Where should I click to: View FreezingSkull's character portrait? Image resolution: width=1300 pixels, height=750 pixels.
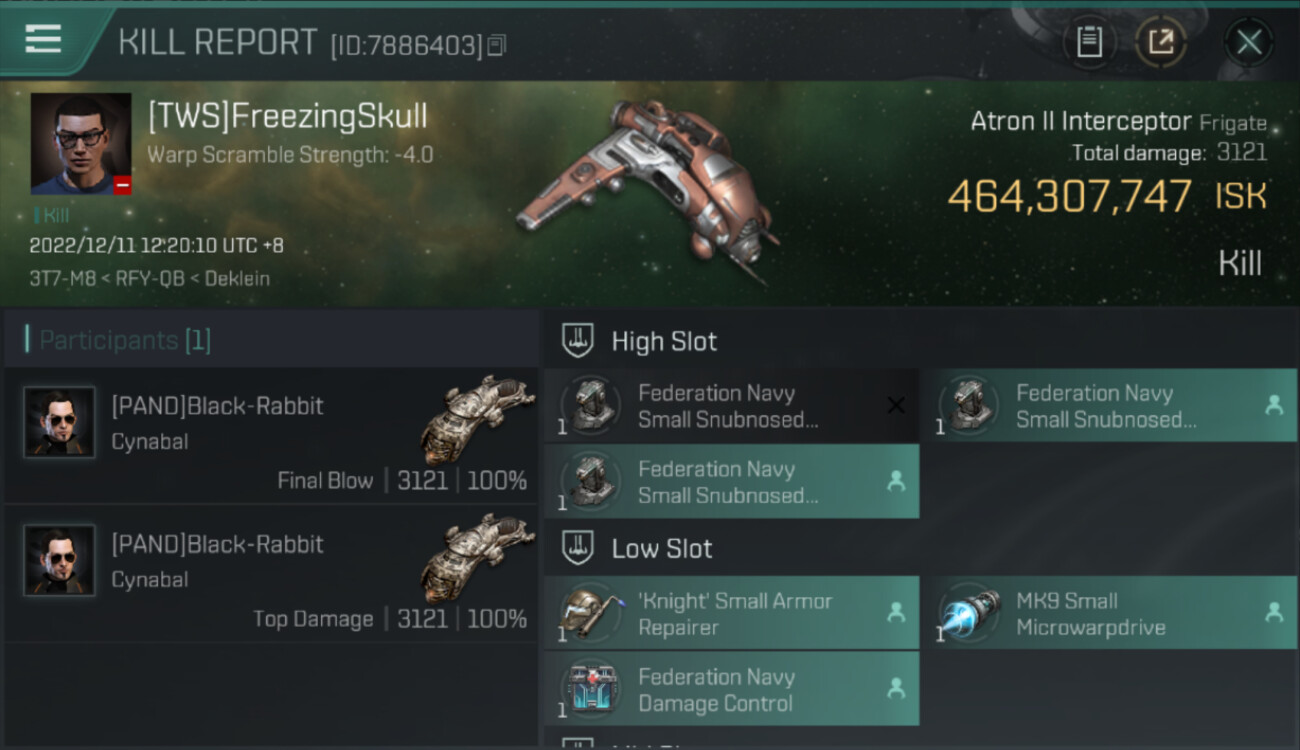(x=81, y=144)
